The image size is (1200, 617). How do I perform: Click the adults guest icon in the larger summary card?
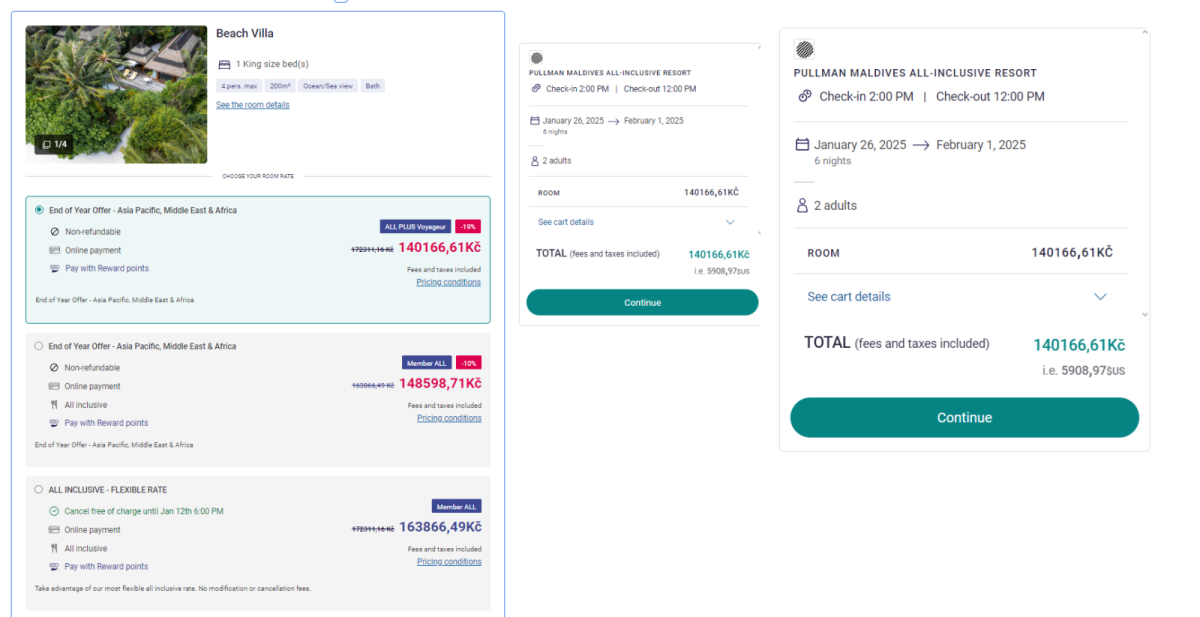pyautogui.click(x=802, y=205)
